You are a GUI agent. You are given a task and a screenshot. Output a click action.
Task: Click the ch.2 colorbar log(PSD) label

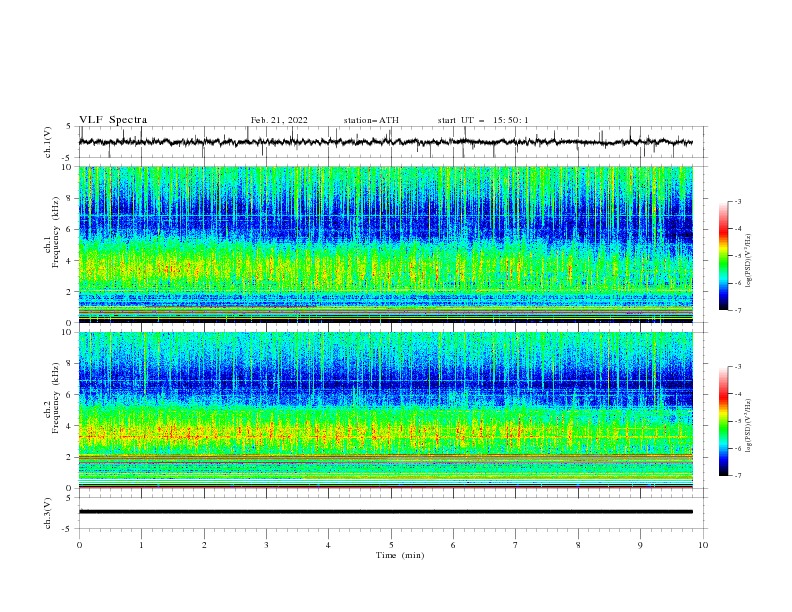pos(749,425)
